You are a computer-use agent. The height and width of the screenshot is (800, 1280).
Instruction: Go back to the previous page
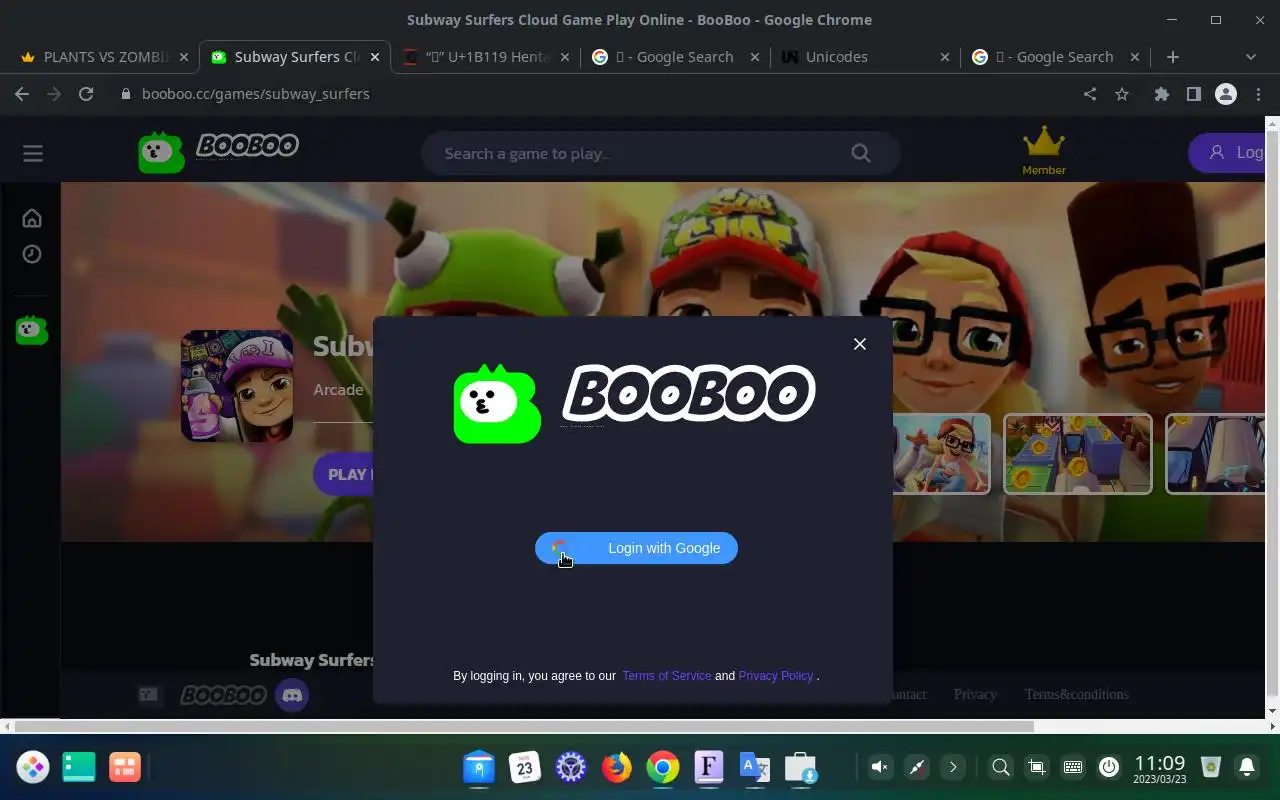(x=22, y=94)
